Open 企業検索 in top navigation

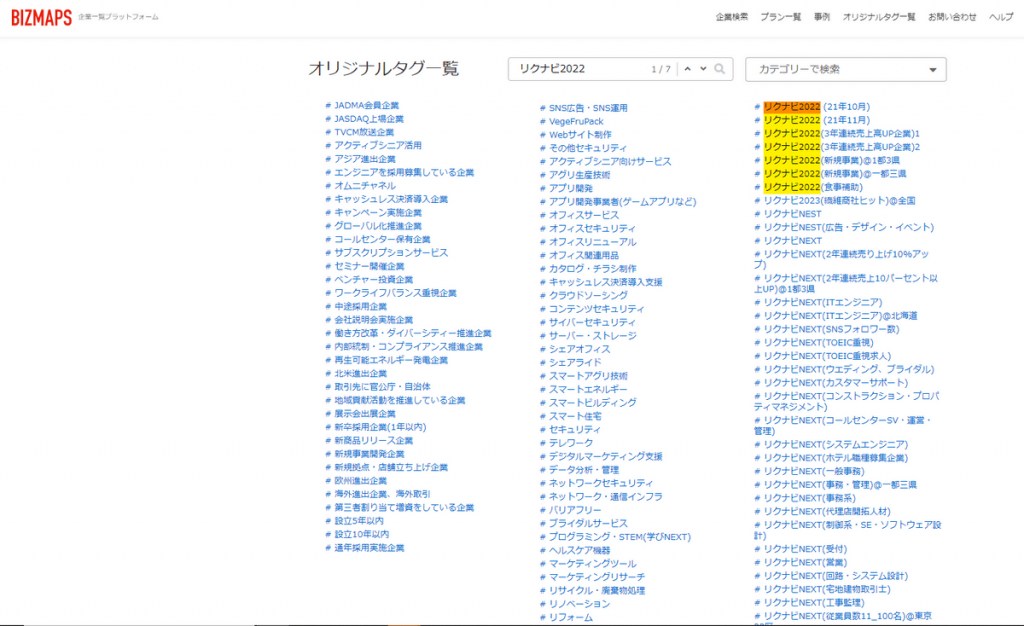(x=731, y=17)
